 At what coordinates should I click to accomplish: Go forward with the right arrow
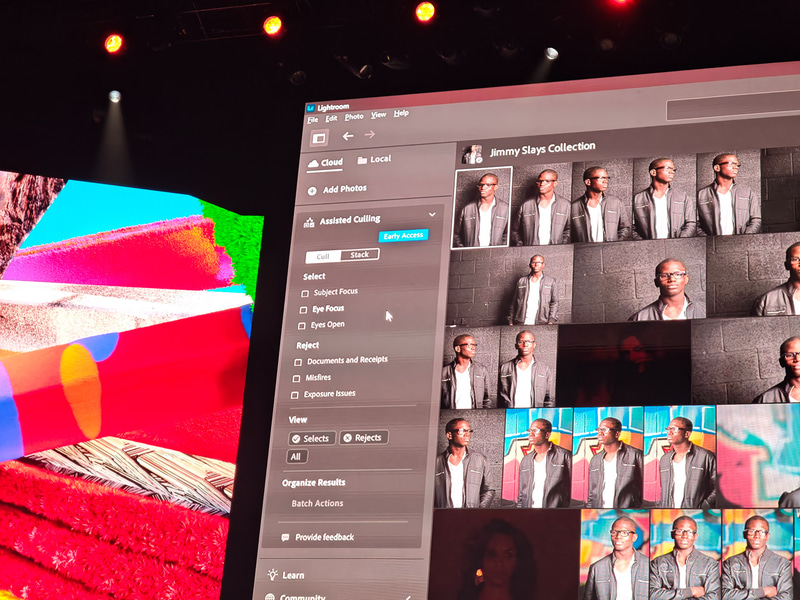pos(370,134)
